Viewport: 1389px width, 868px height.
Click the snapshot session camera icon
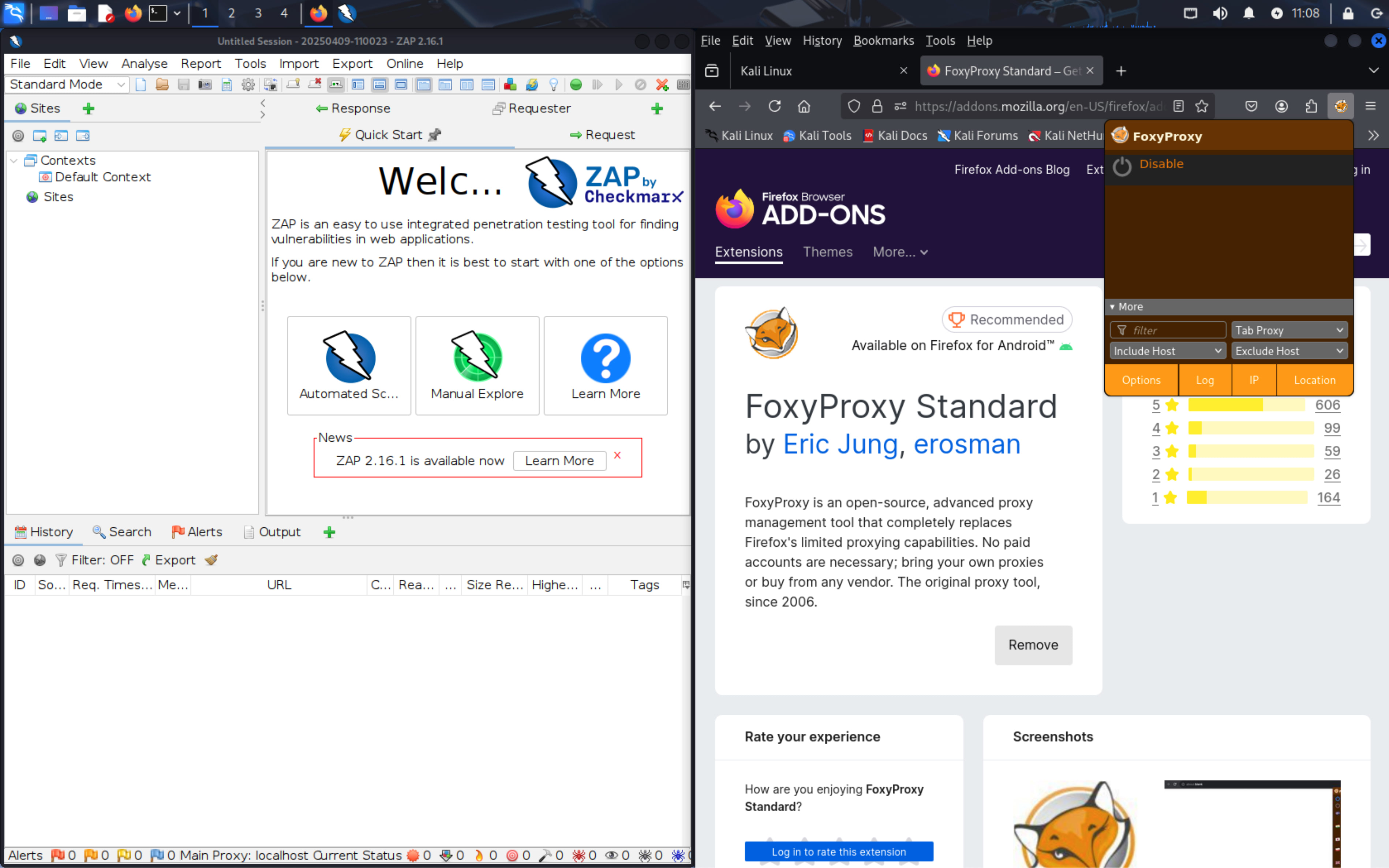[x=205, y=85]
